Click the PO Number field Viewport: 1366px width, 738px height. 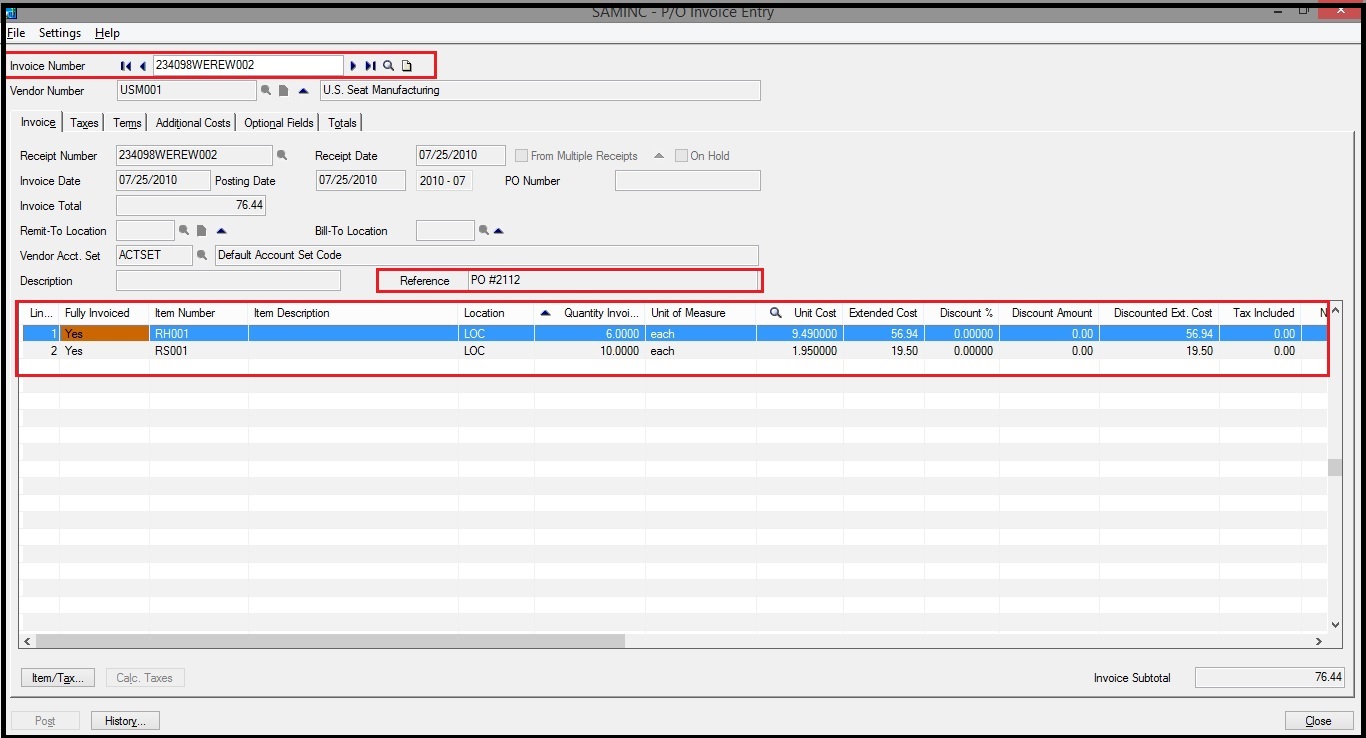688,181
